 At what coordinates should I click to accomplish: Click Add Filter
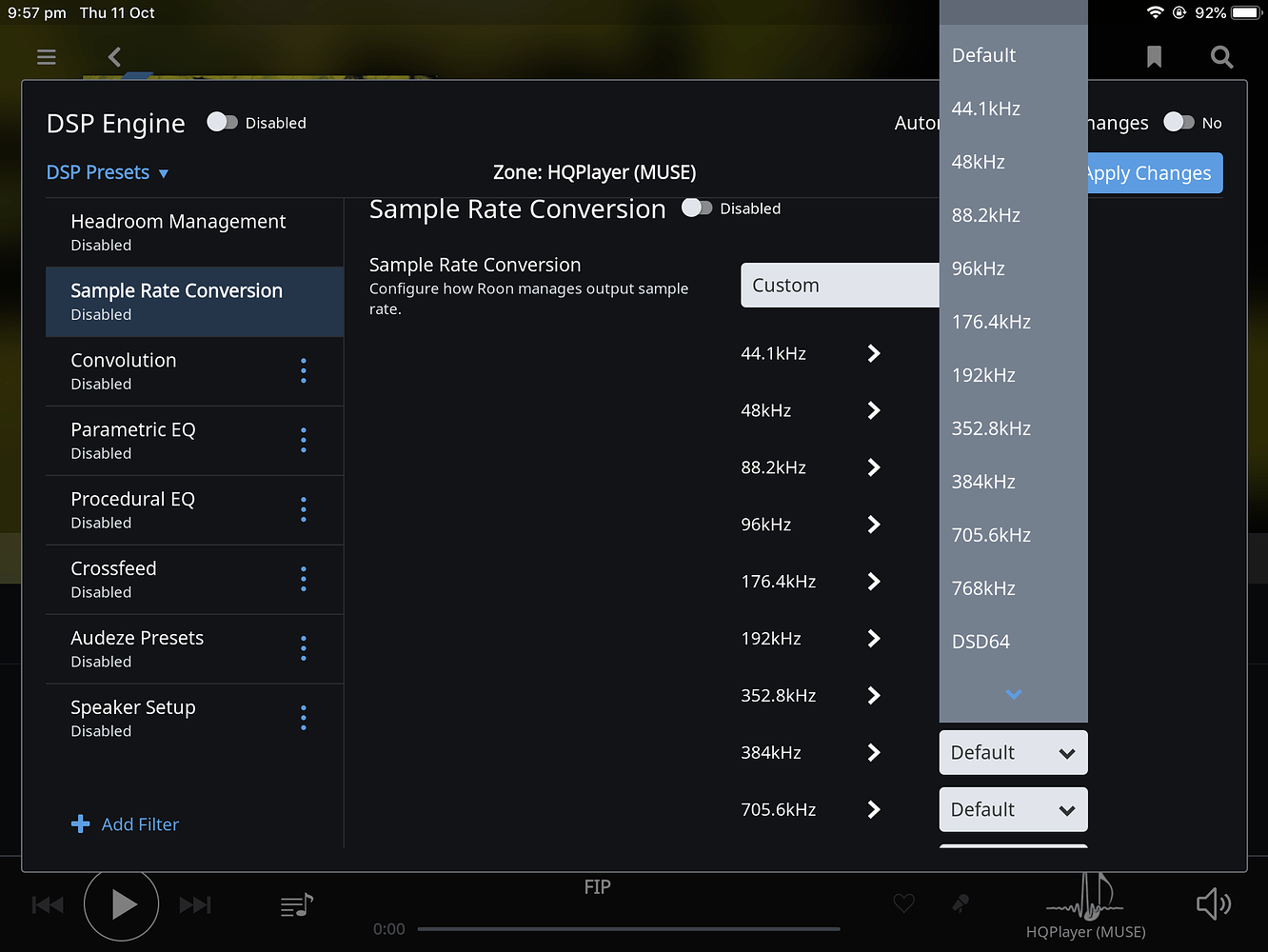tap(125, 823)
